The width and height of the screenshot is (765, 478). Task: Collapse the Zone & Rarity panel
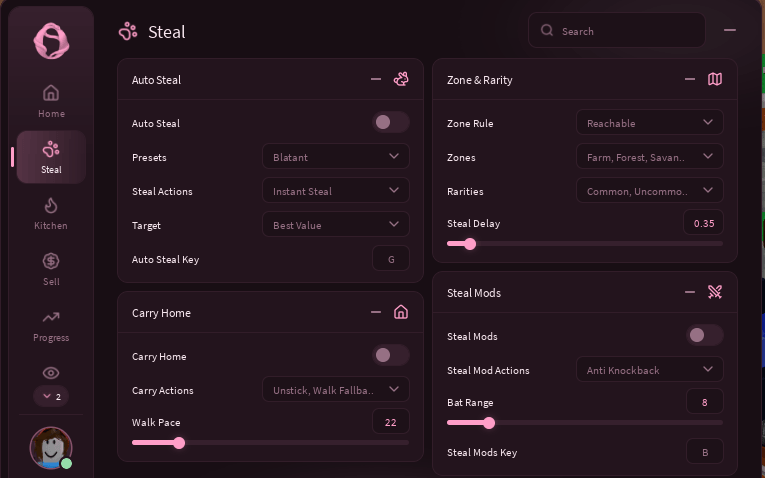pos(690,79)
